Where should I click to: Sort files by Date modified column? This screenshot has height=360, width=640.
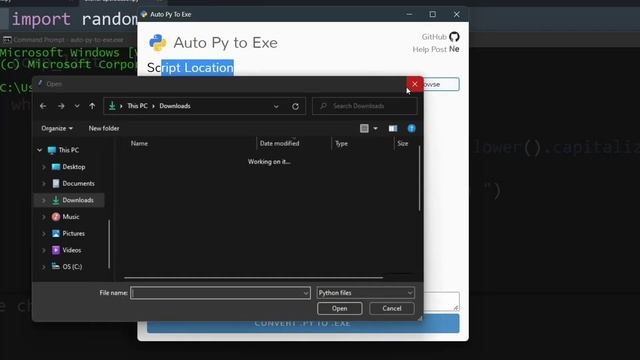(x=280, y=143)
